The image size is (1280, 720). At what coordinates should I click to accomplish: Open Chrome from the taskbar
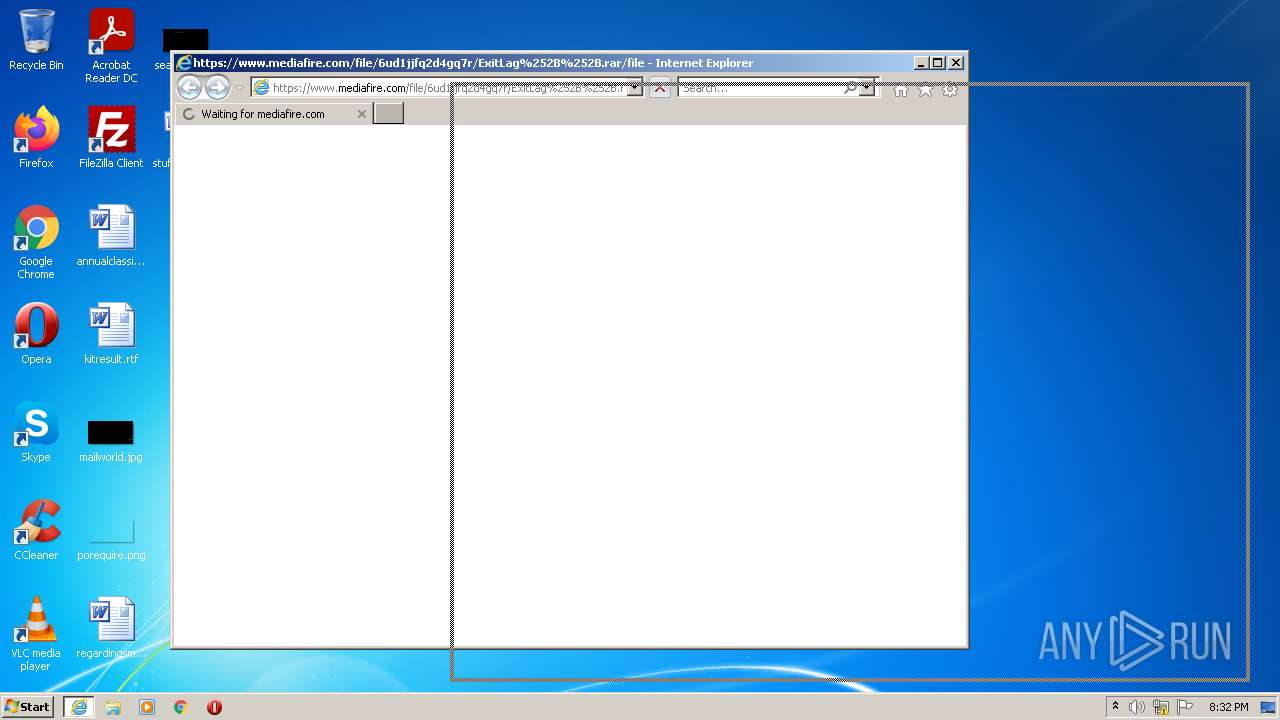[181, 707]
